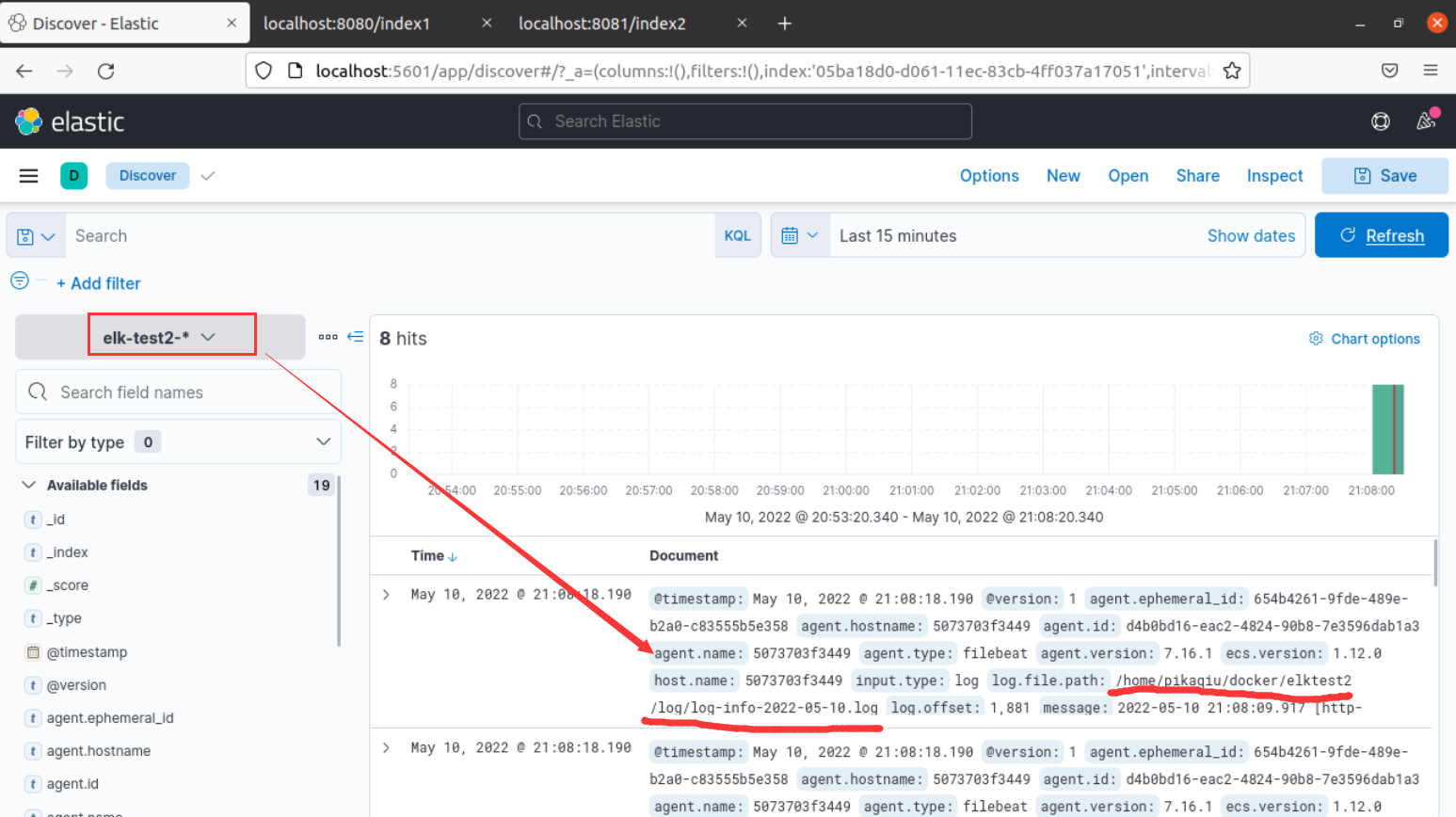1456x817 pixels.
Task: Click the shield tracking protection icon
Action: click(264, 71)
